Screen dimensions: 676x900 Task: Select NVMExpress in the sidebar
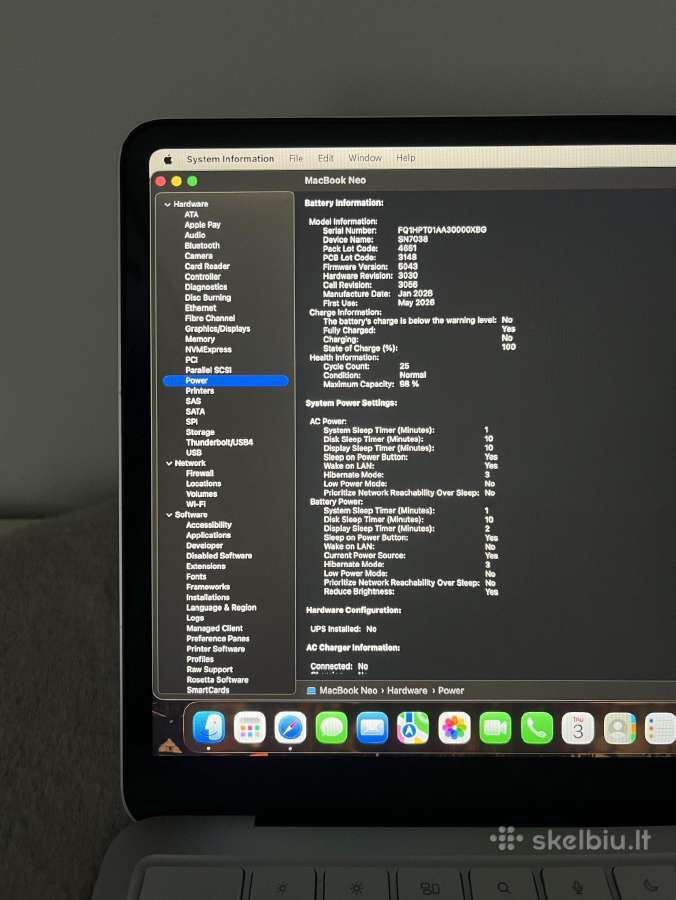coord(208,350)
